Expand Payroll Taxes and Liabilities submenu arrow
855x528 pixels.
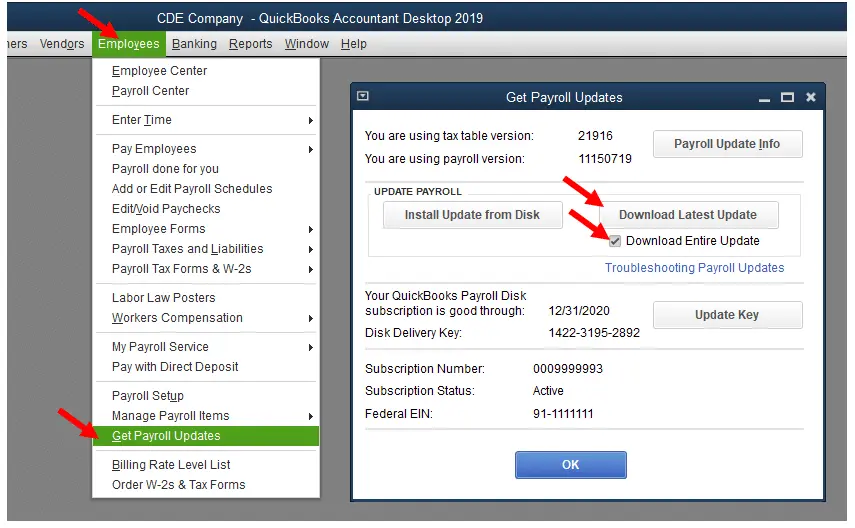(310, 249)
